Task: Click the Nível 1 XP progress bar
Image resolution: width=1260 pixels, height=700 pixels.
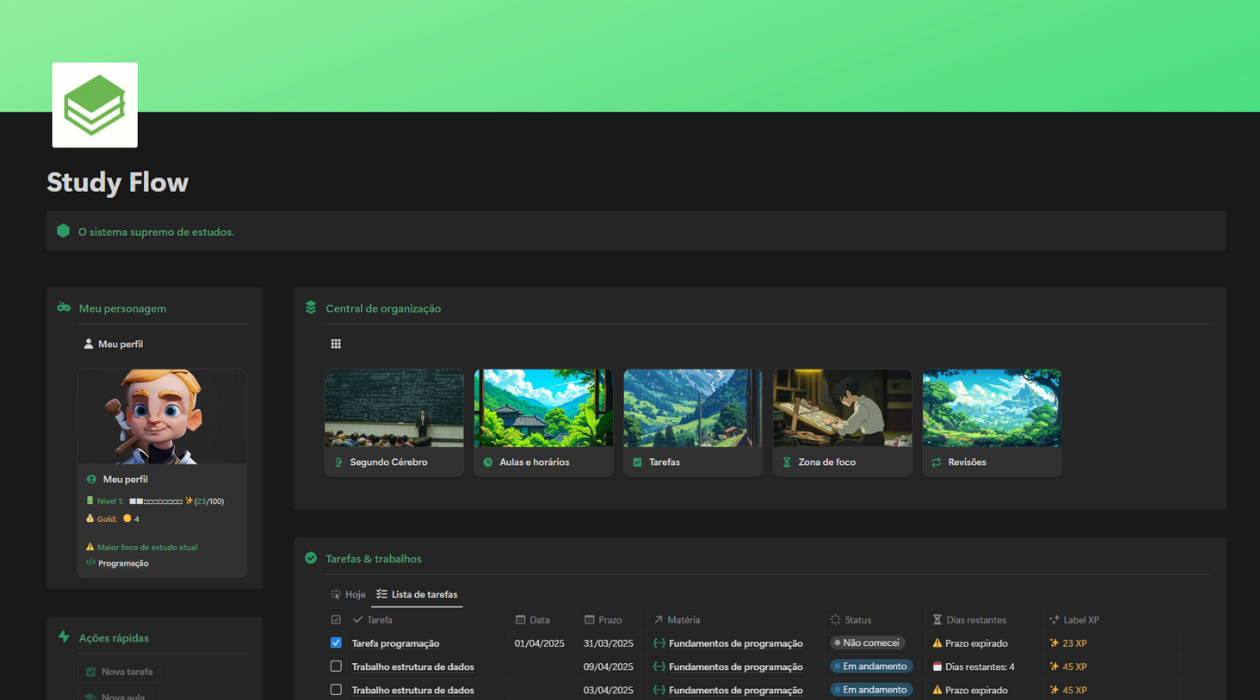Action: coord(155,501)
